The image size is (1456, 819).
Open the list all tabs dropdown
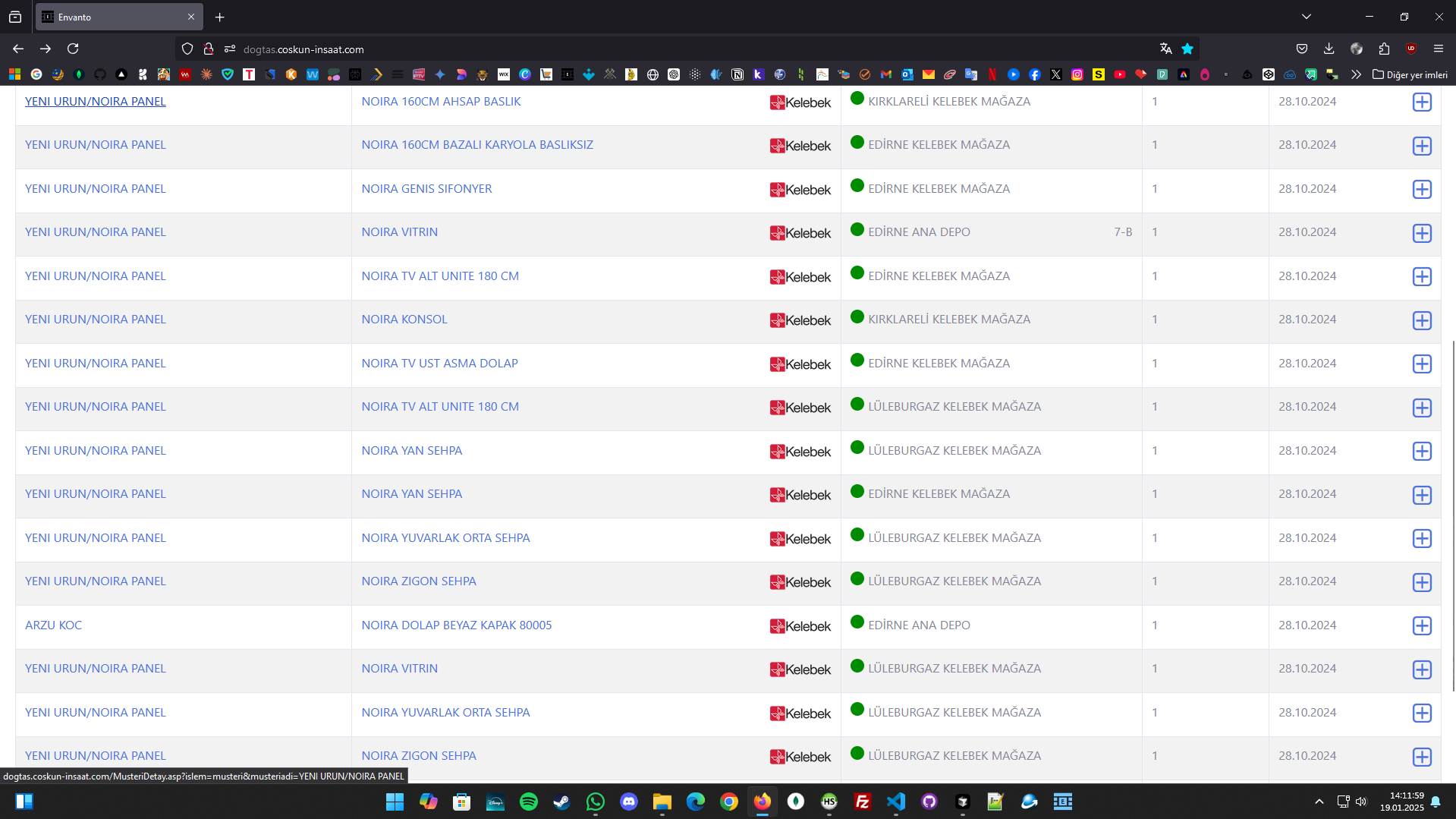click(x=1306, y=17)
